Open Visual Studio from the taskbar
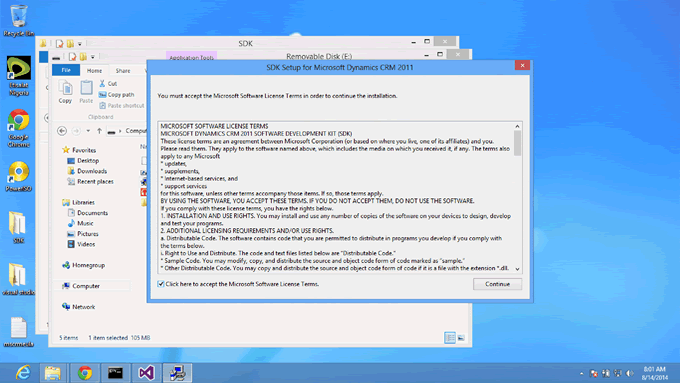This screenshot has width=680, height=383. (146, 373)
